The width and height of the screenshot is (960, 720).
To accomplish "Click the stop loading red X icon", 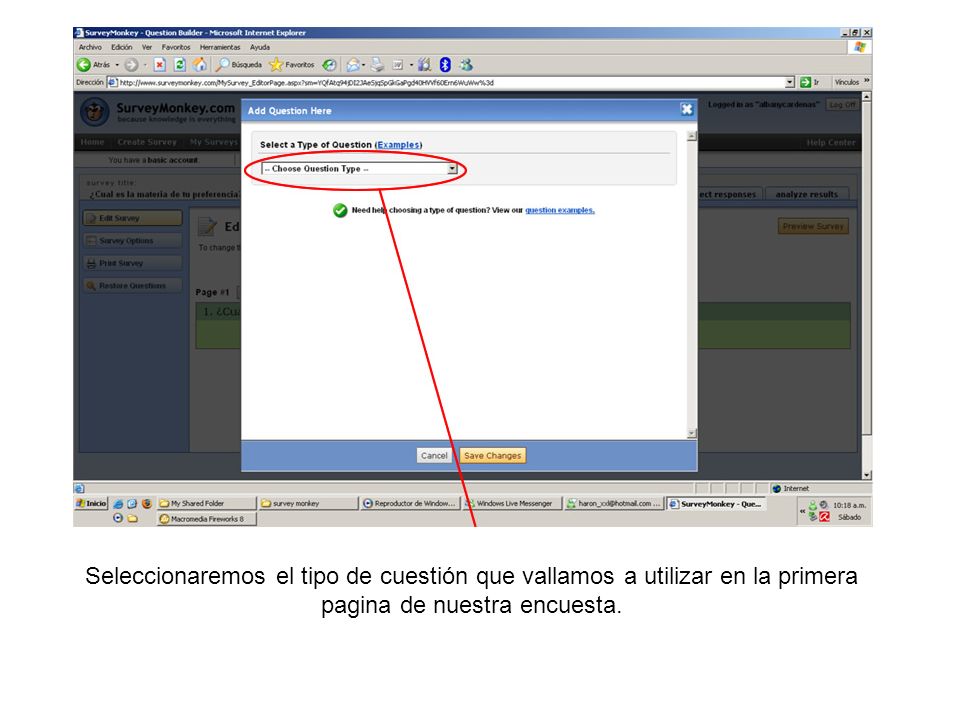I will [x=159, y=64].
